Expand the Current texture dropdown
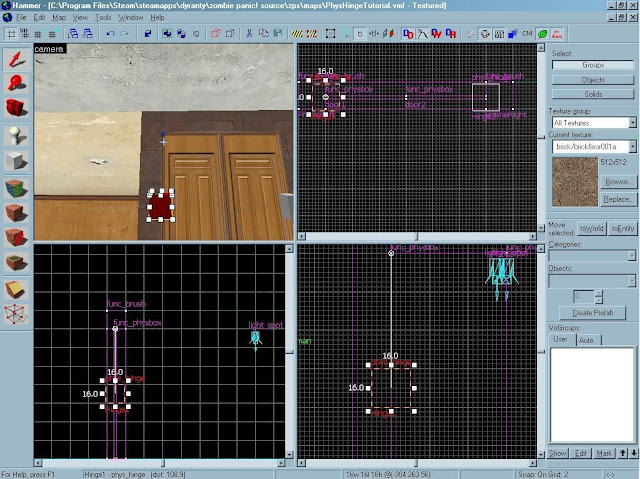Screen dimensions: 640x479 pyautogui.click(x=631, y=146)
